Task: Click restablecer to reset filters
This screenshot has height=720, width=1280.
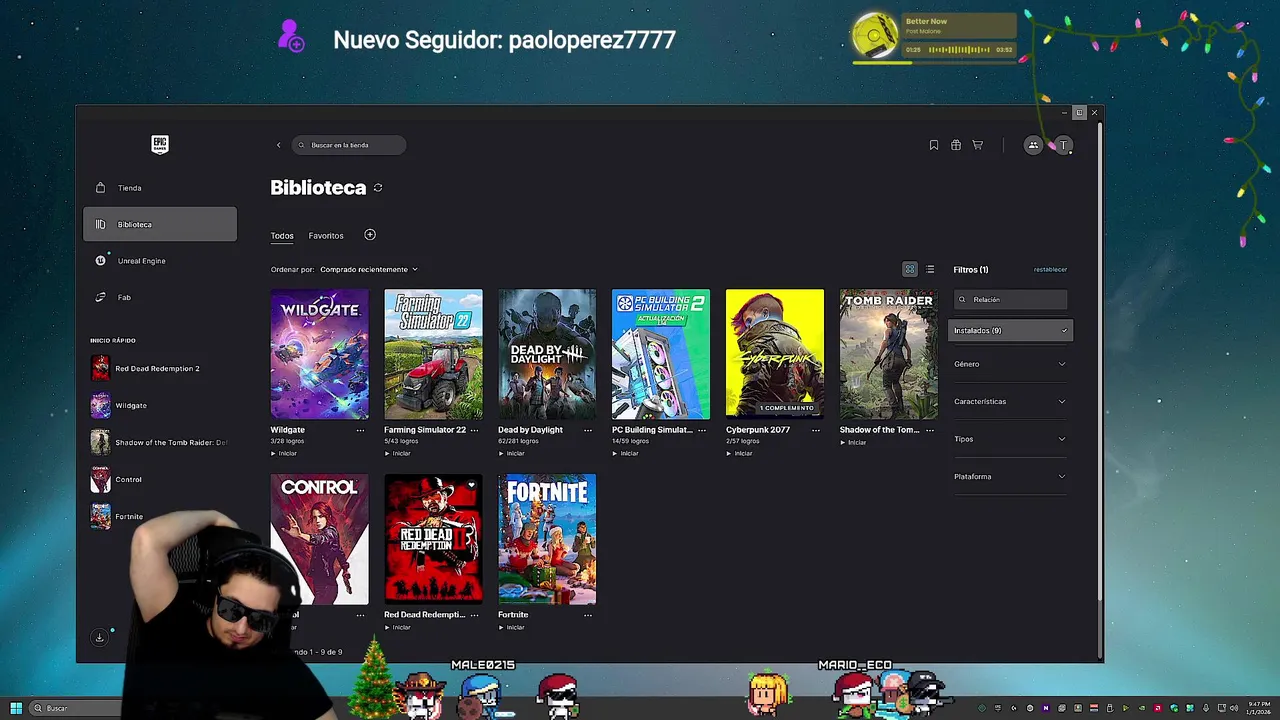Action: (1050, 269)
